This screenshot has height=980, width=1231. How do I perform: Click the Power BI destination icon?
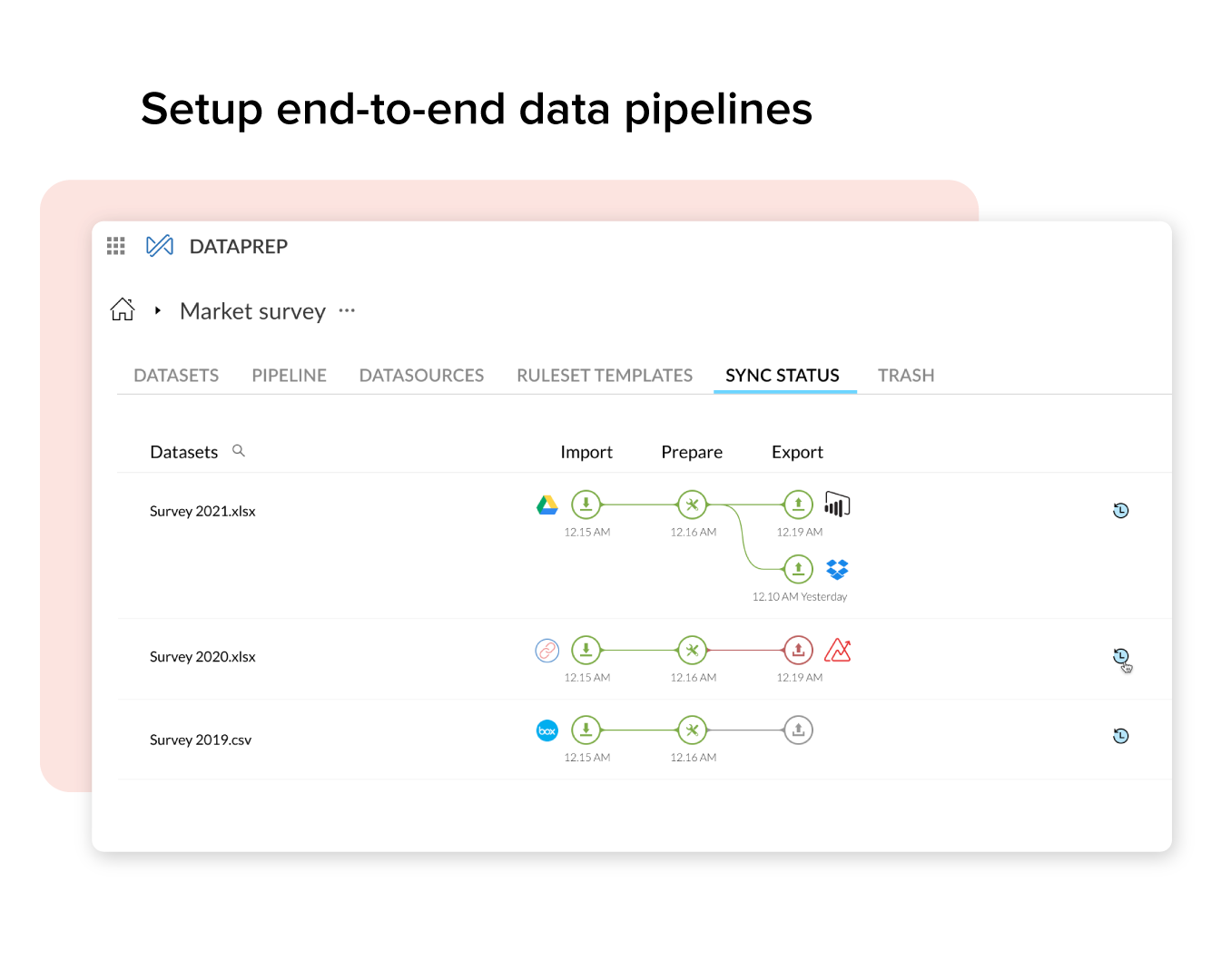click(837, 505)
